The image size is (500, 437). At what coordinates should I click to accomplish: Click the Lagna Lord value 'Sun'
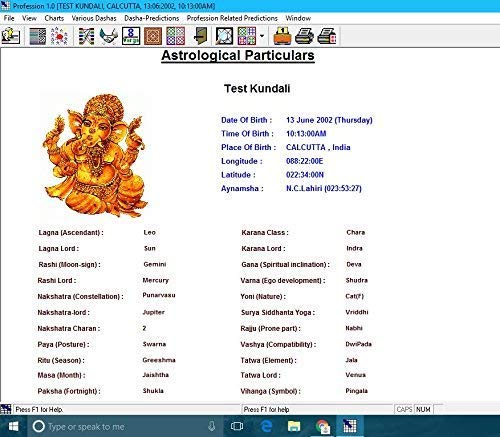point(150,248)
